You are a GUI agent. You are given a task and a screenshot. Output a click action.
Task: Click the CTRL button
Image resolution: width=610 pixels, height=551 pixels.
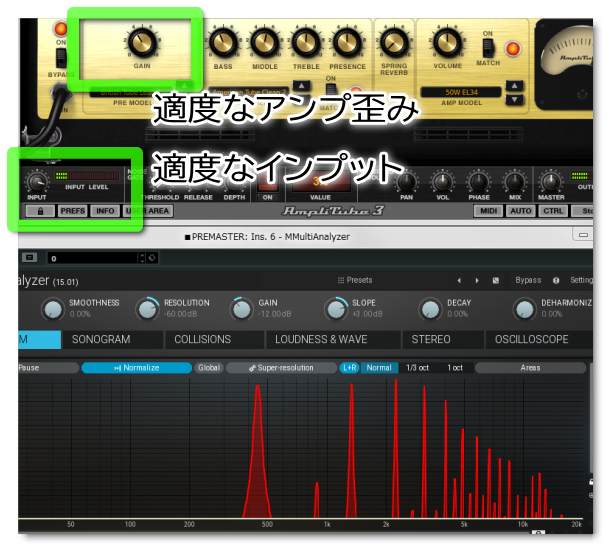click(553, 211)
